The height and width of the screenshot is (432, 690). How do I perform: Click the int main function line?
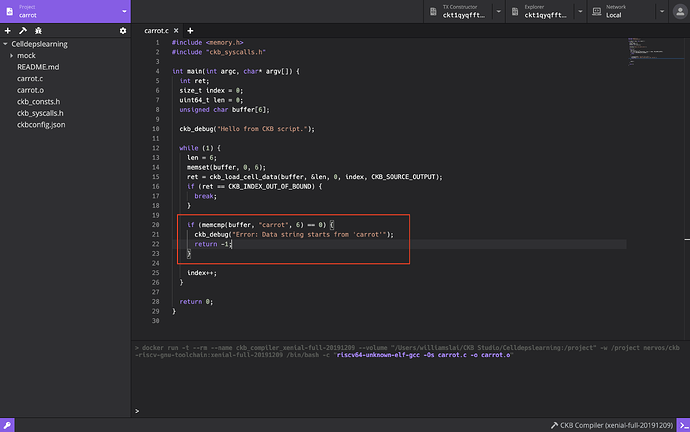point(236,71)
